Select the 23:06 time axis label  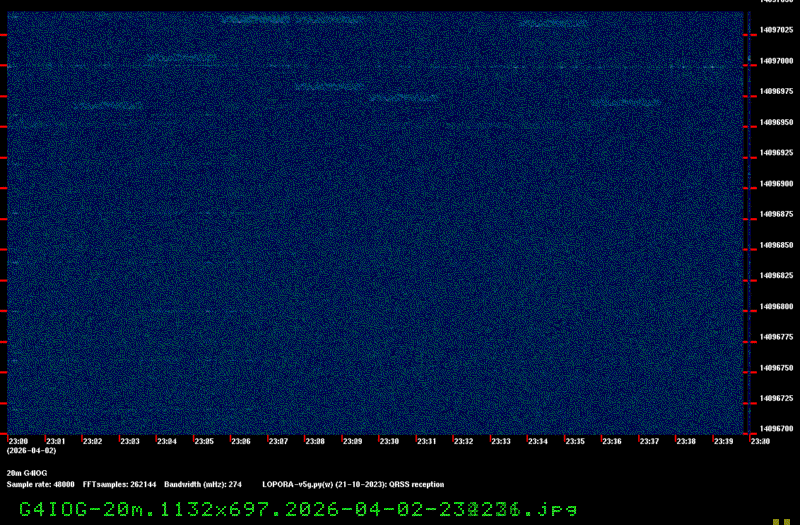pyautogui.click(x=241, y=441)
